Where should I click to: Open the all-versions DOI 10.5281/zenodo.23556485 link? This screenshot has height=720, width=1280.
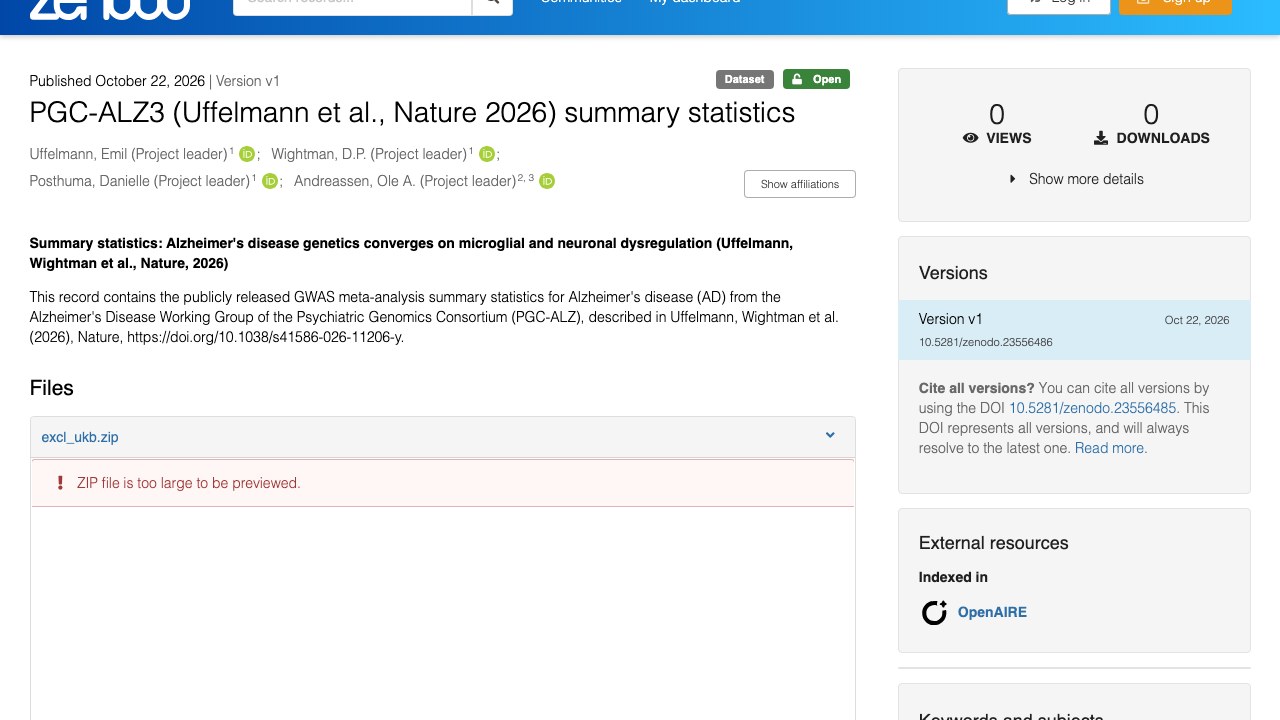click(1092, 408)
